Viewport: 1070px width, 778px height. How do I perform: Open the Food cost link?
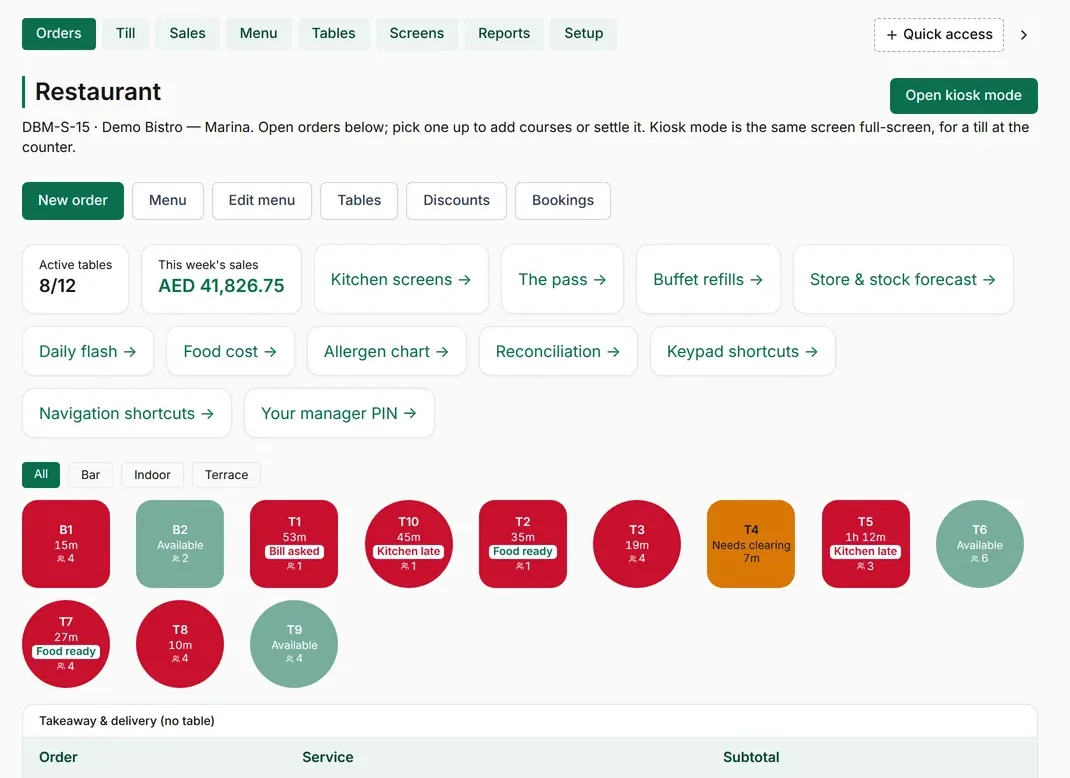click(x=230, y=351)
